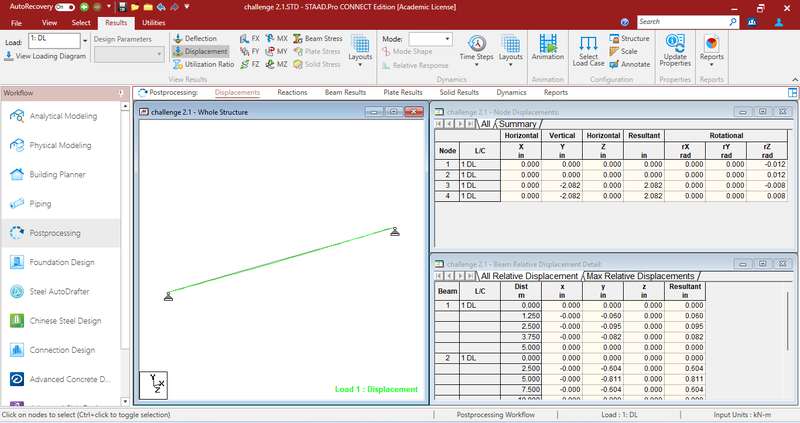Open Steel AutoDrafter workflow
800x423 pixels.
click(x=61, y=291)
